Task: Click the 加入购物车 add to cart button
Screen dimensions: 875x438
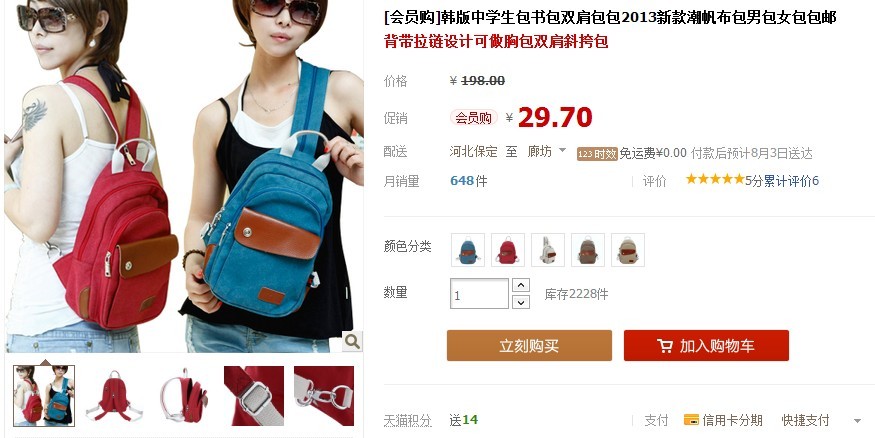Action: [706, 345]
